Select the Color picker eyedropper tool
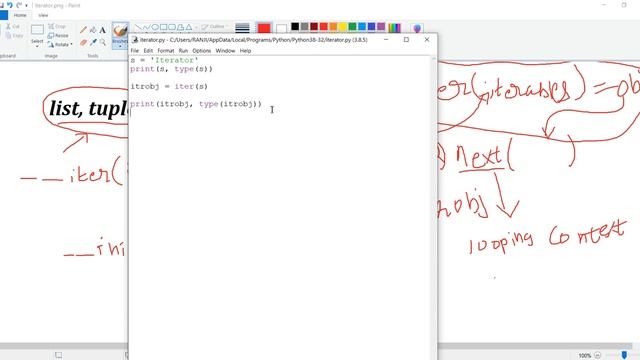The image size is (640, 360). point(93,42)
